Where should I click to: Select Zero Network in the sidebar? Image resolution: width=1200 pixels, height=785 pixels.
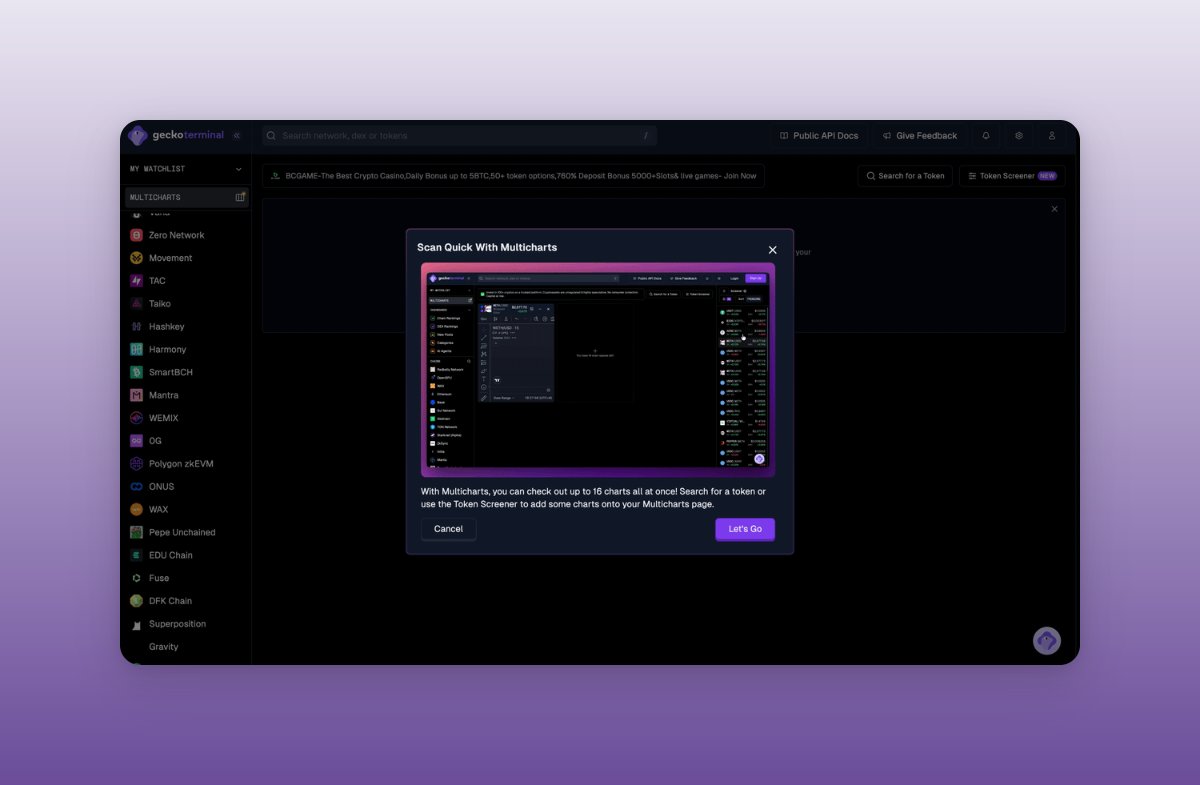point(177,235)
